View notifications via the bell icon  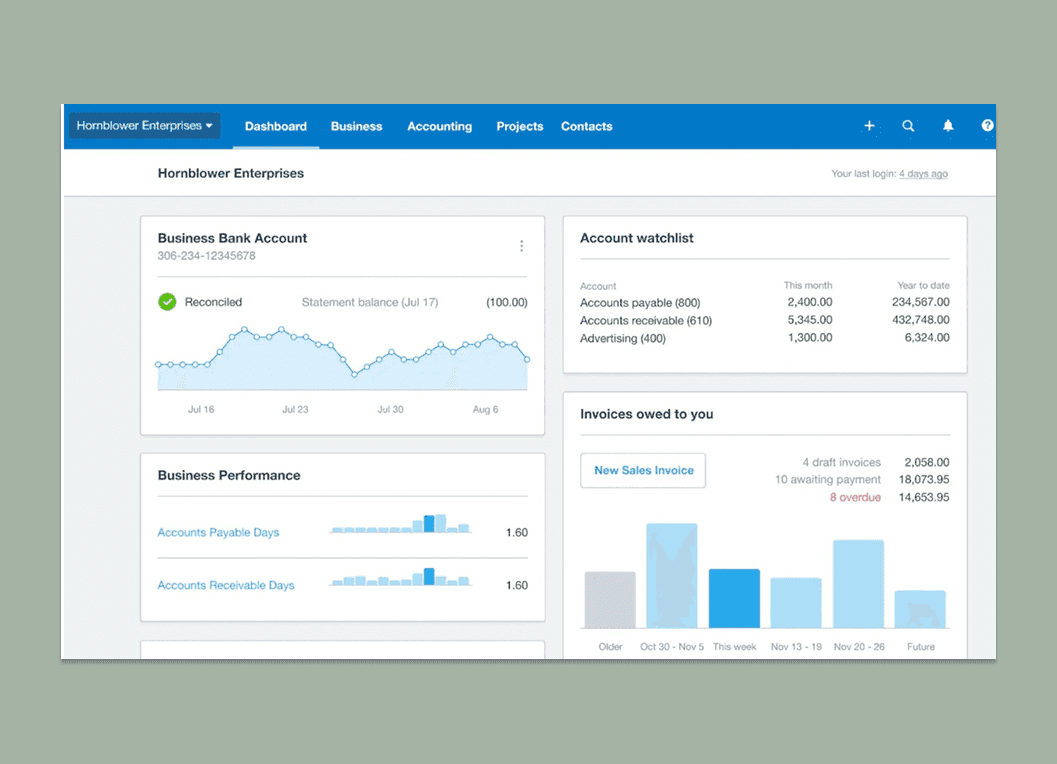[948, 126]
